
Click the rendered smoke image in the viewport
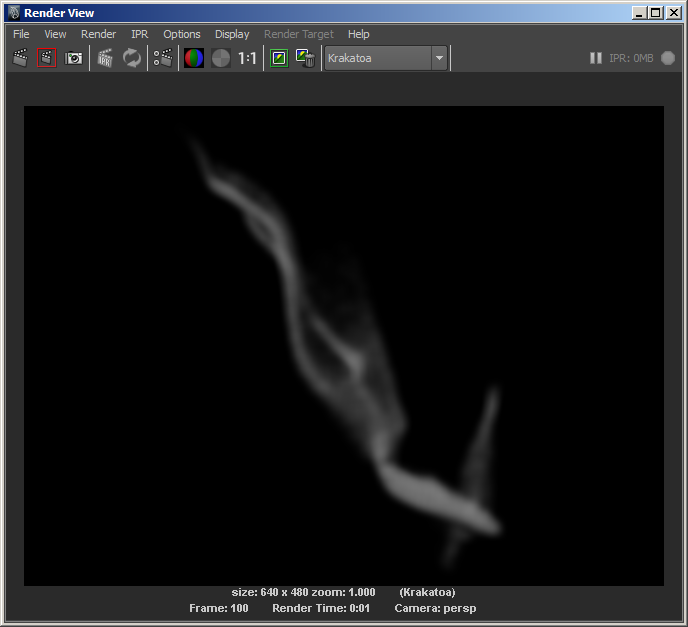[344, 346]
